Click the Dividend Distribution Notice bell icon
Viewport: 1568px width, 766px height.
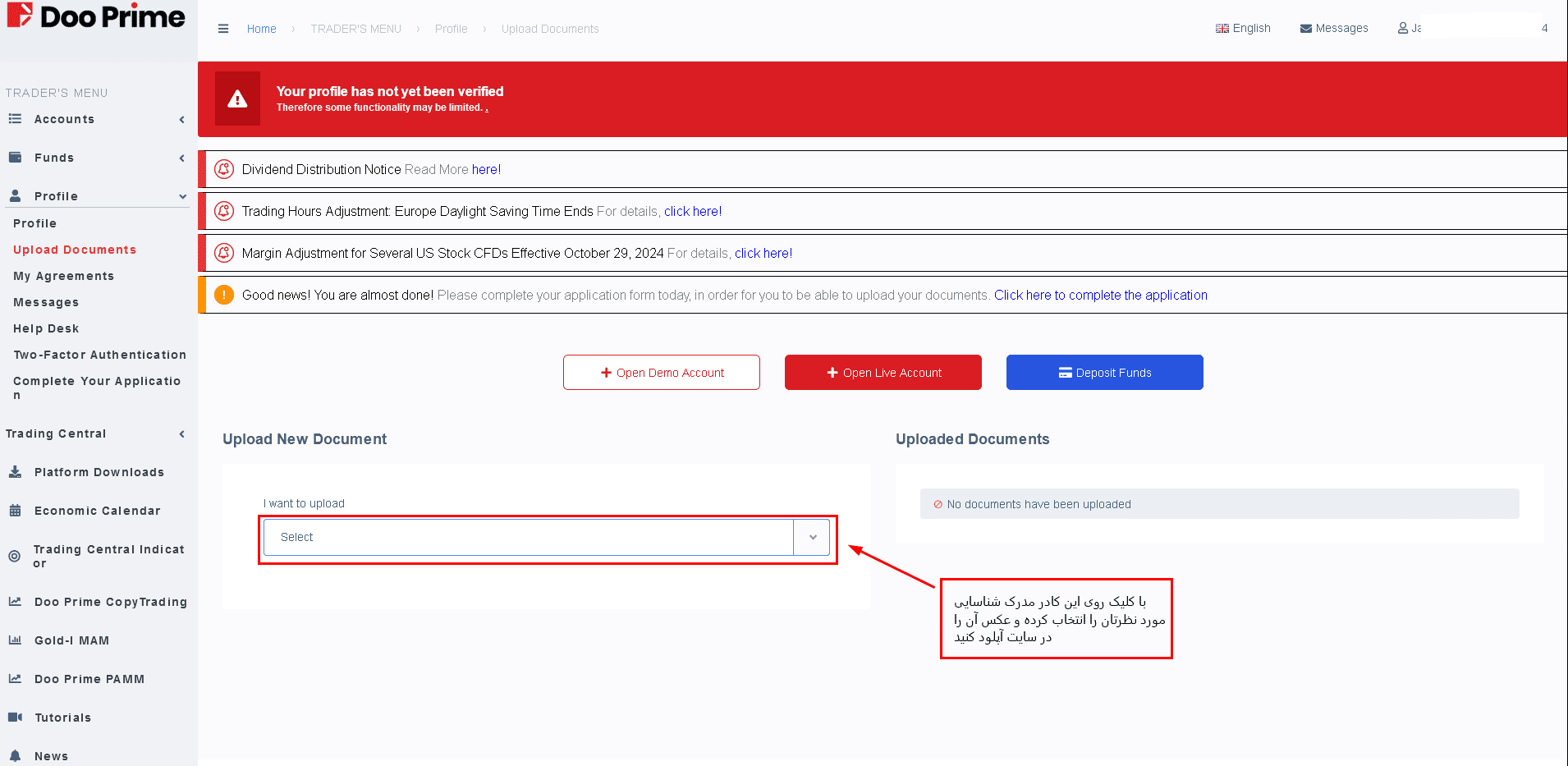pyautogui.click(x=224, y=169)
